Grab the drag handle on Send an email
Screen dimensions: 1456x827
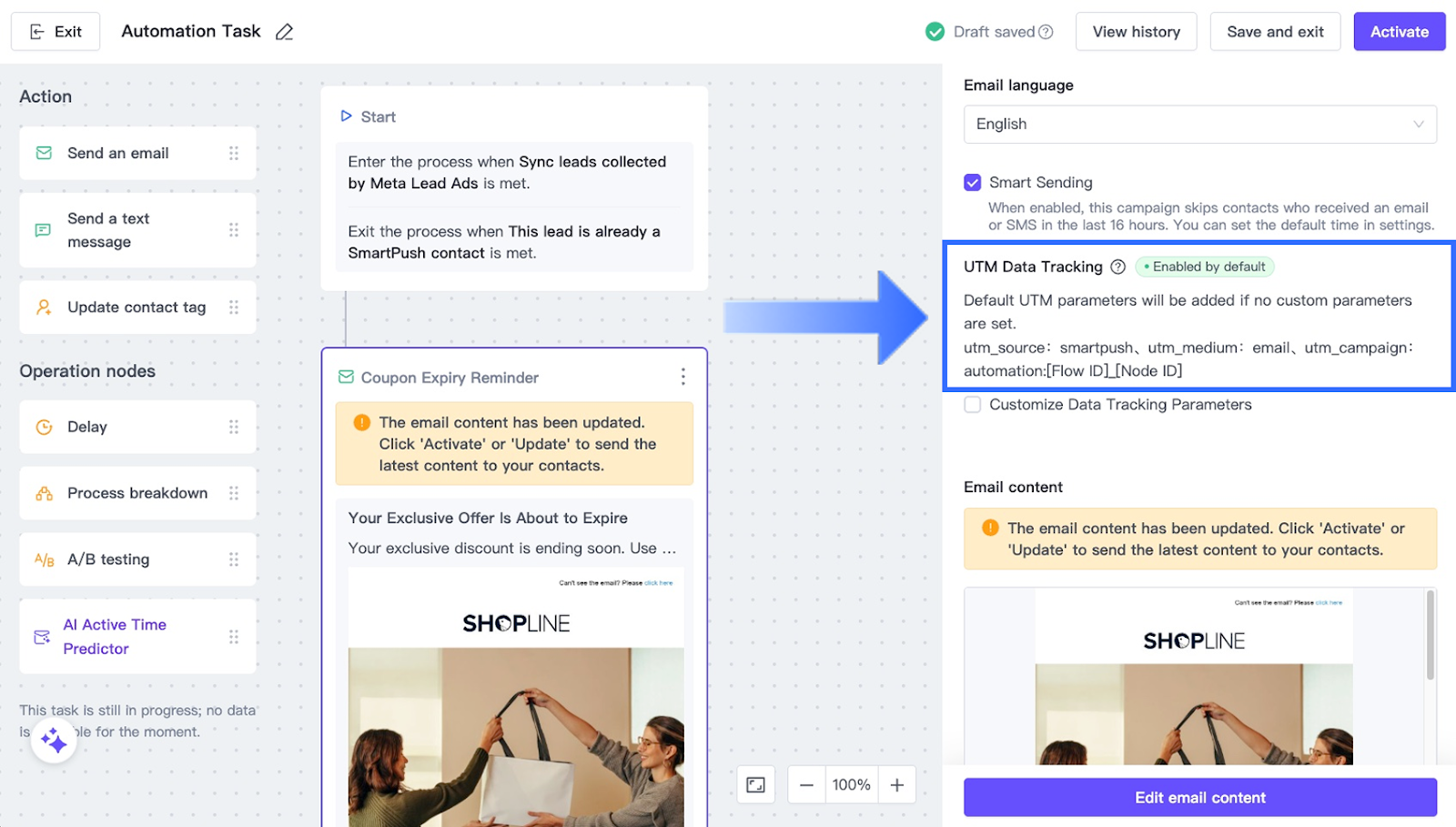click(234, 153)
